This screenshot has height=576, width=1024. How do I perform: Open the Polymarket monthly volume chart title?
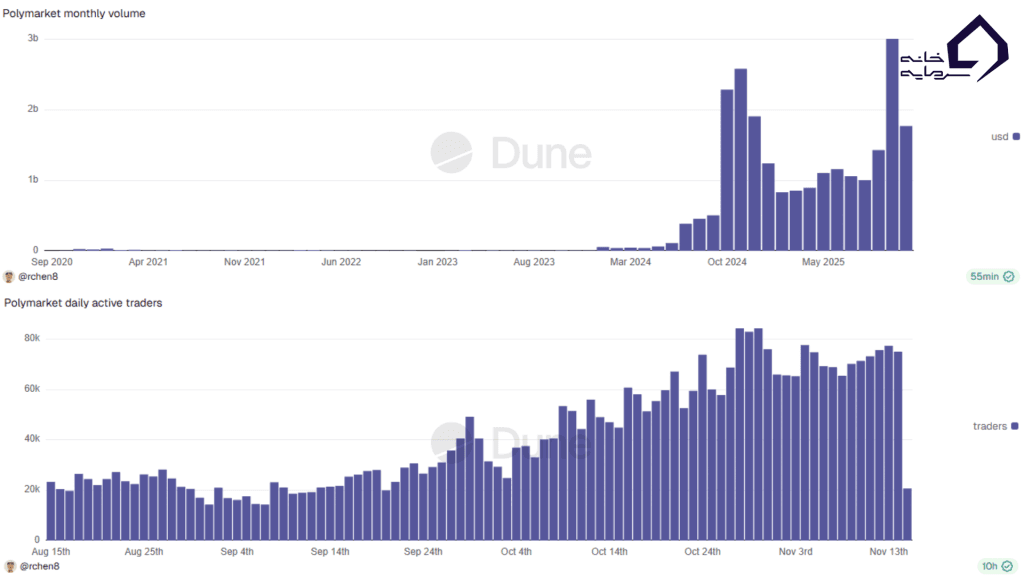coord(74,14)
